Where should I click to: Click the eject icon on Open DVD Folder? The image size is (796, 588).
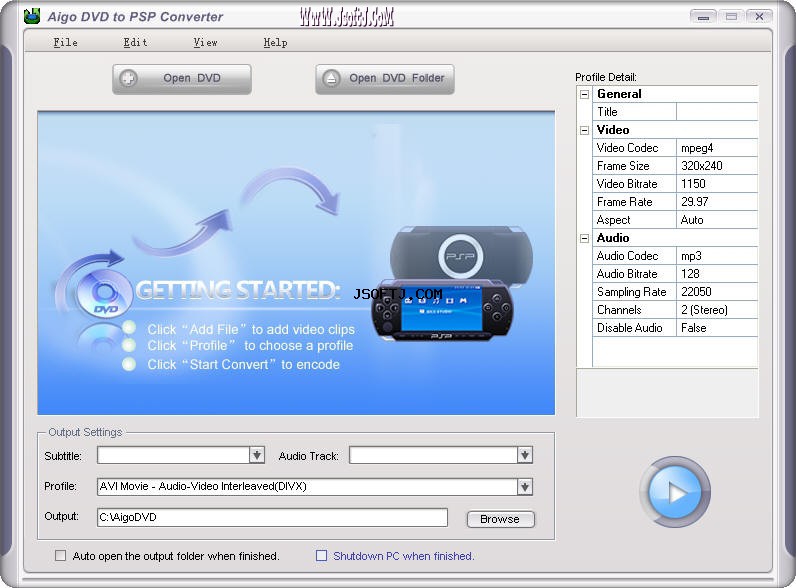click(x=331, y=78)
